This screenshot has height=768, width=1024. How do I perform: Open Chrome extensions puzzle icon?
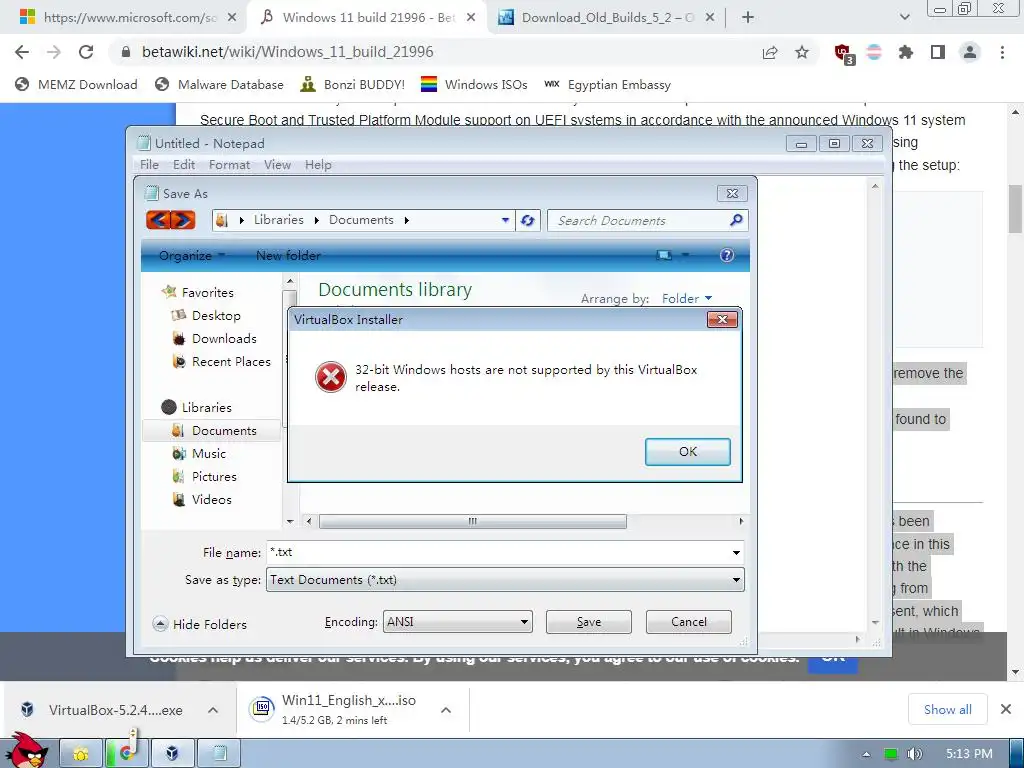tap(905, 52)
